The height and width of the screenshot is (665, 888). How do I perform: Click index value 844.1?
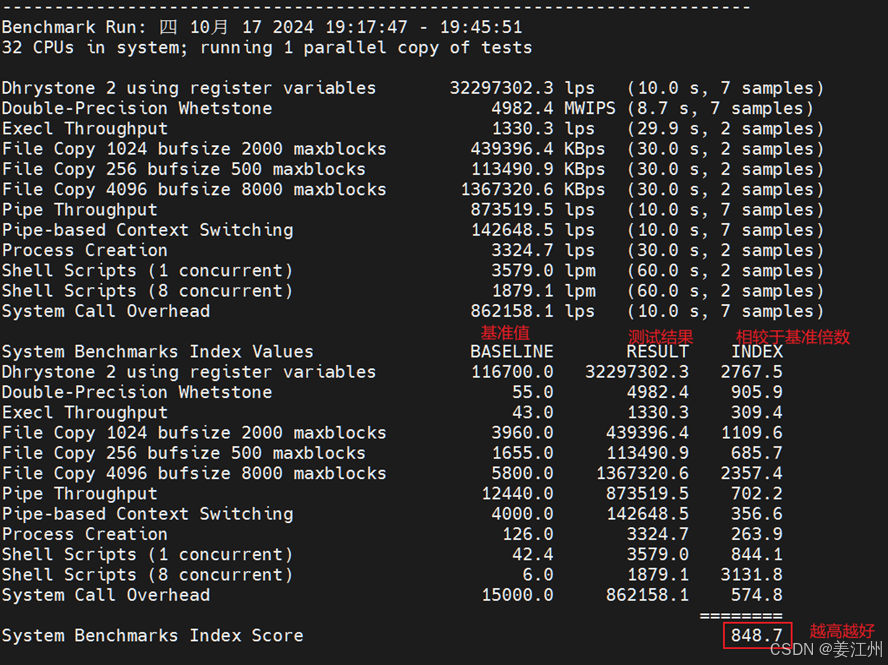tap(757, 555)
